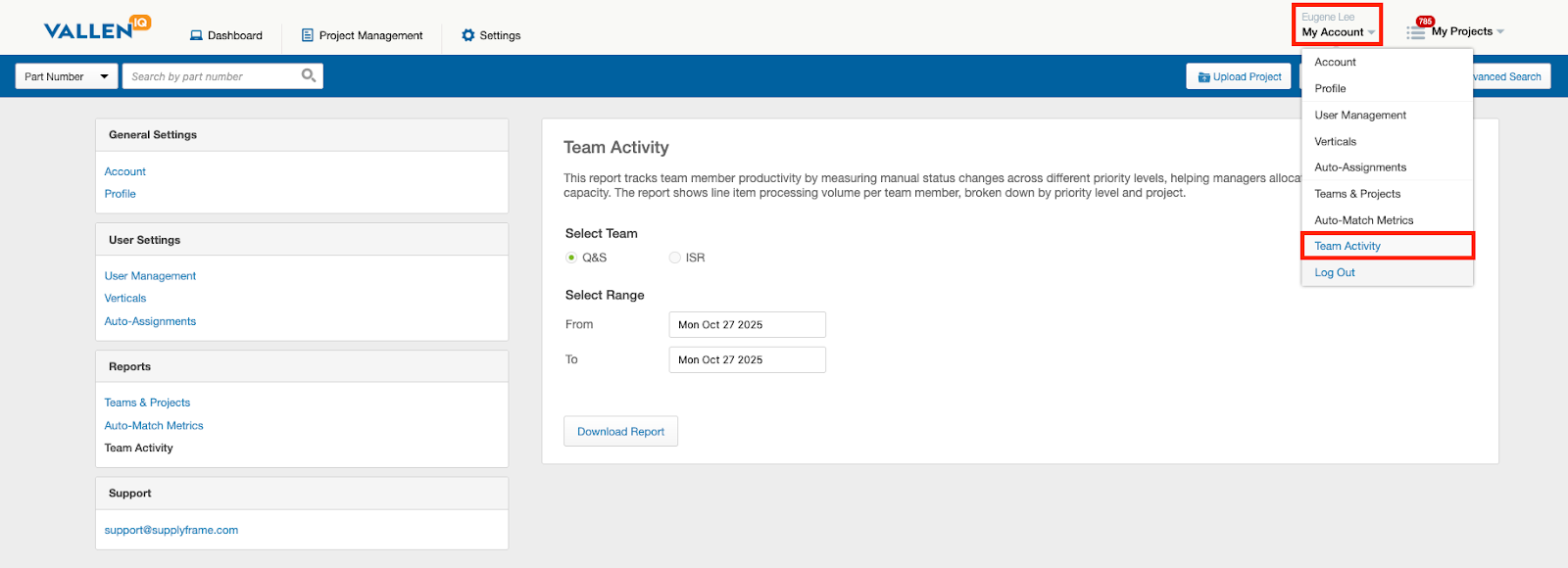
Task: Click the Settings gear icon
Action: [x=467, y=35]
